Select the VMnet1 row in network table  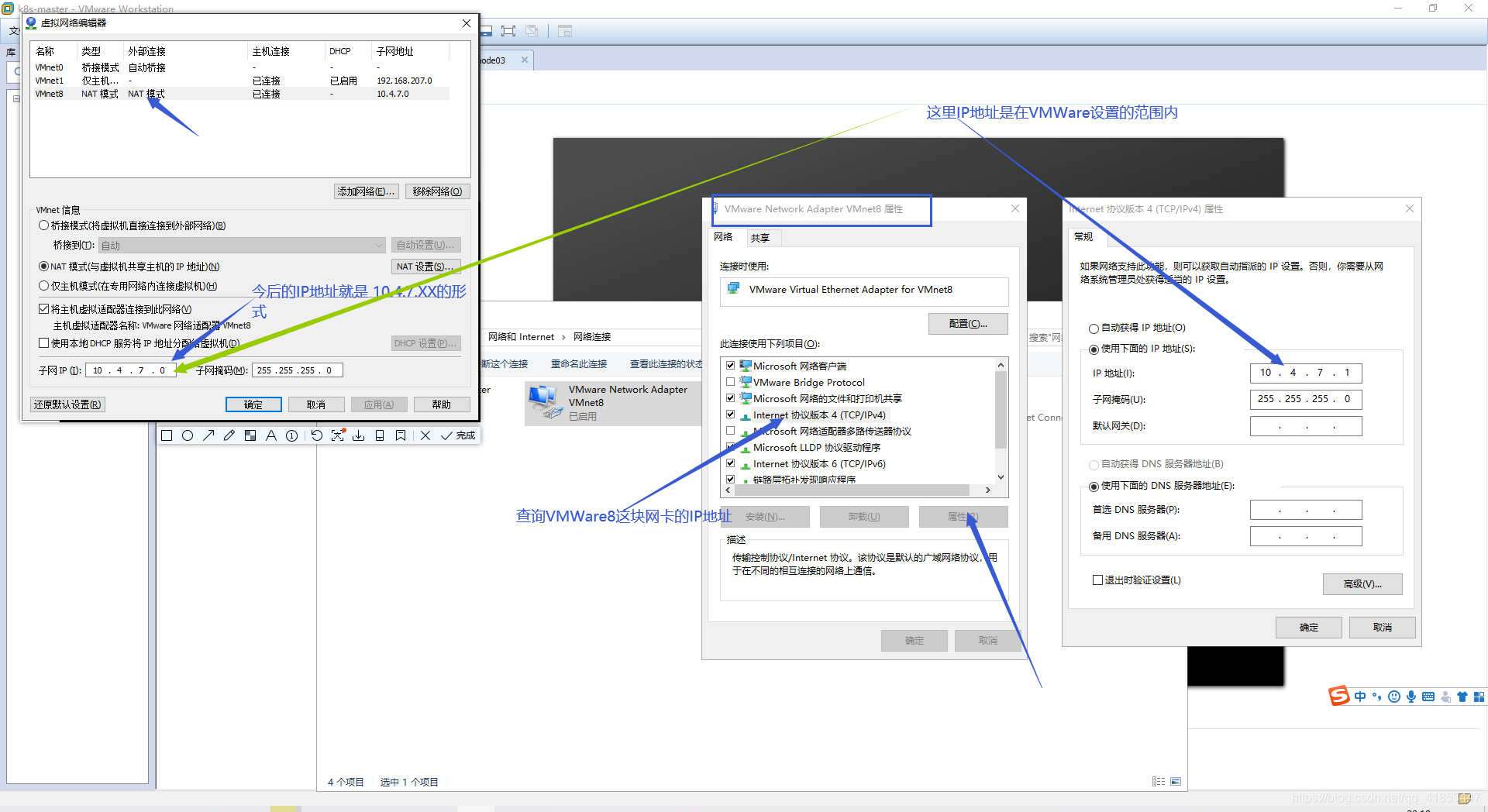click(x=240, y=81)
